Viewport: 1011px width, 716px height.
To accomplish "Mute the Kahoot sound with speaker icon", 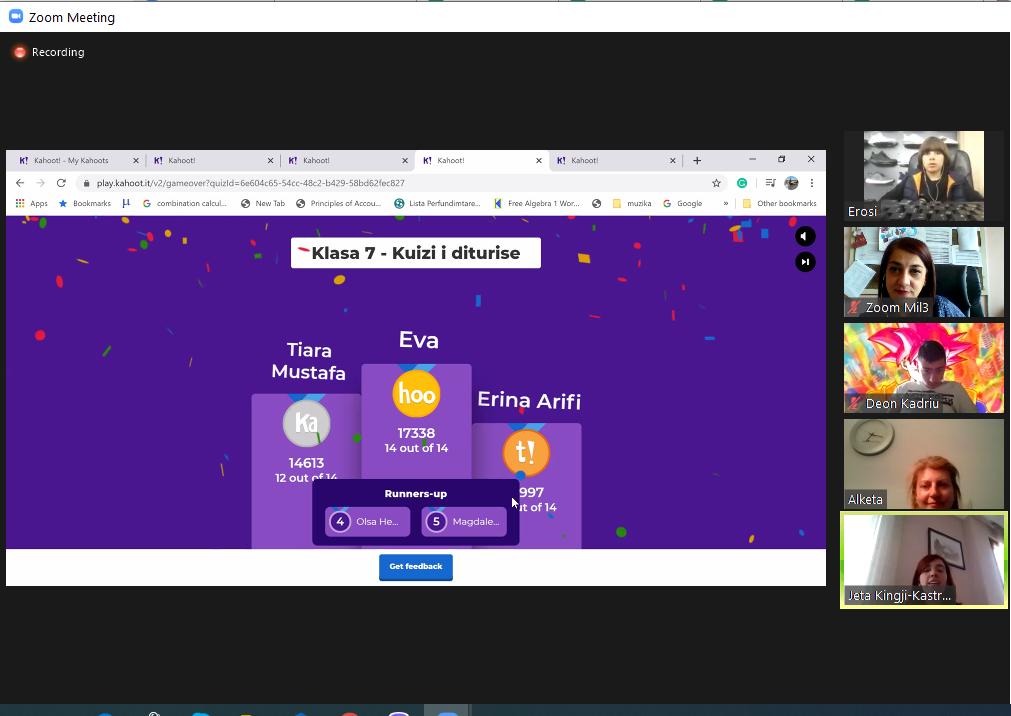I will coord(805,237).
